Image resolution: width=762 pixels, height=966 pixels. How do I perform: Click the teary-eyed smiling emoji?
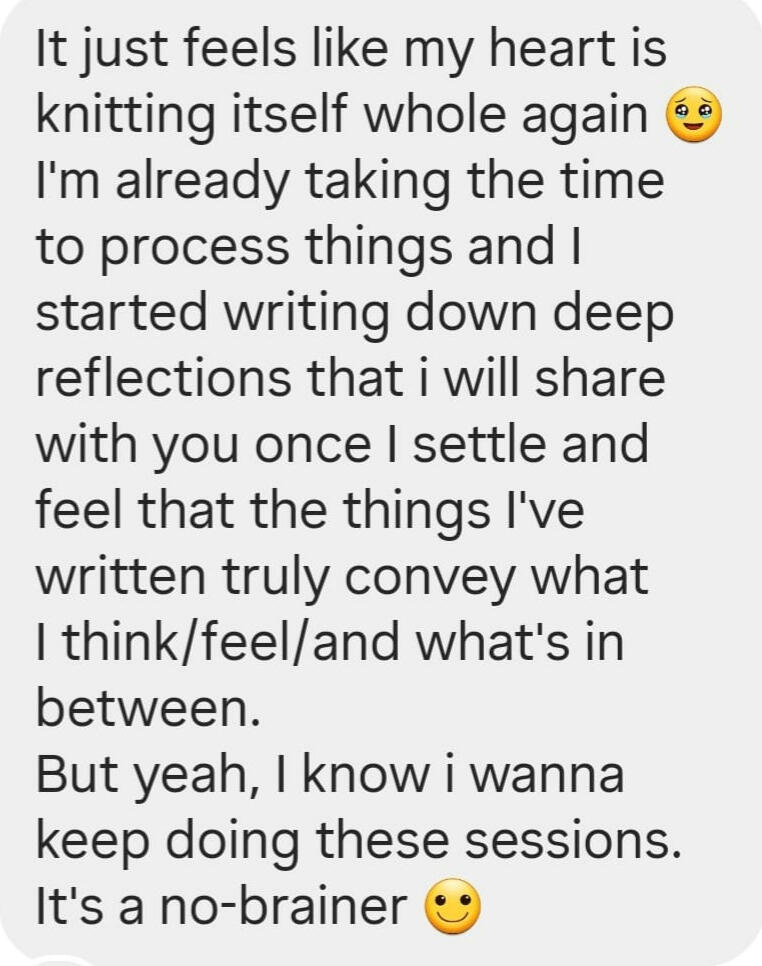pyautogui.click(x=693, y=116)
